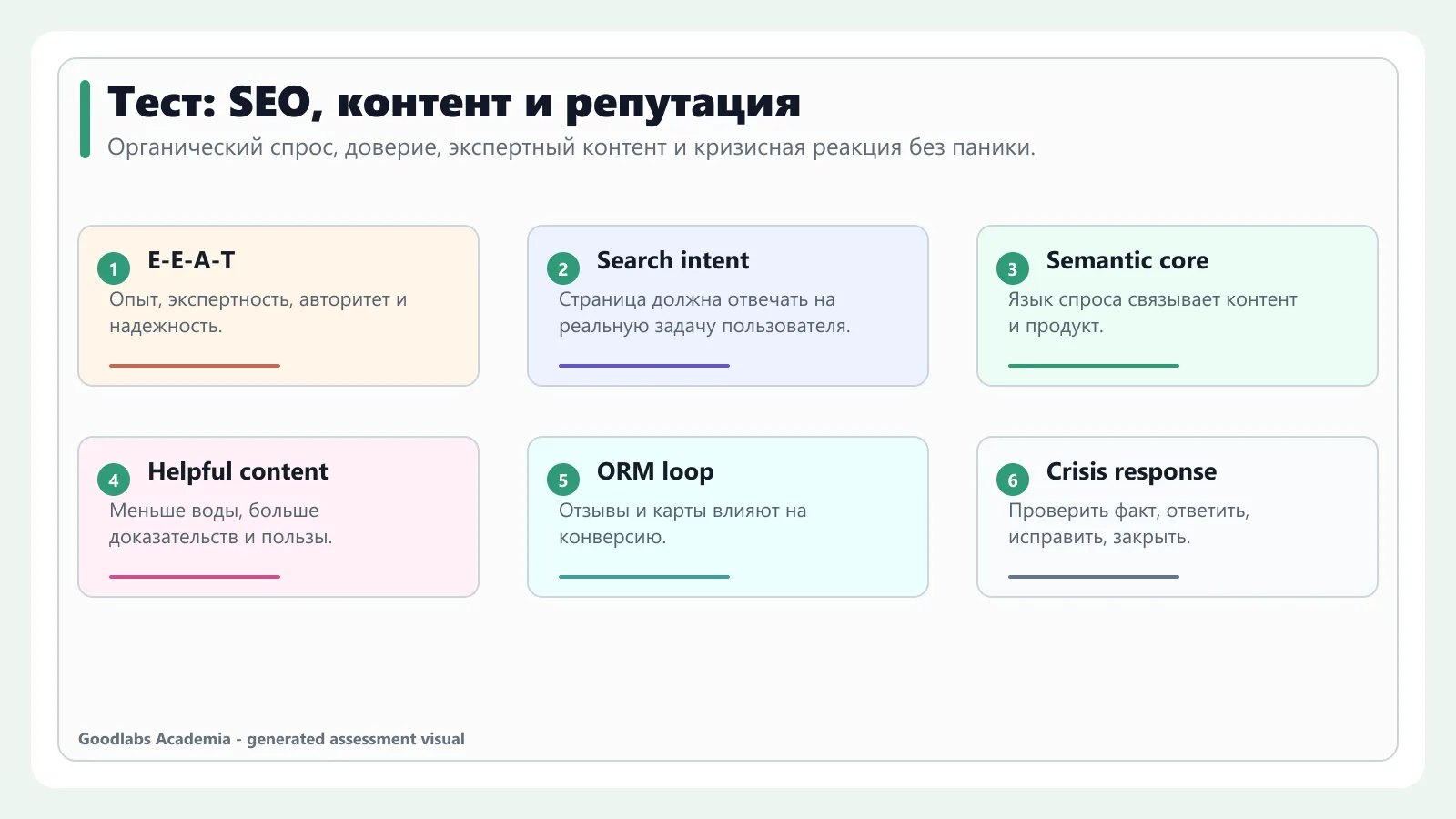The width and height of the screenshot is (1456, 819).
Task: Click the text 'Язык спроса связывает контент и продукт.'
Action: (1153, 312)
